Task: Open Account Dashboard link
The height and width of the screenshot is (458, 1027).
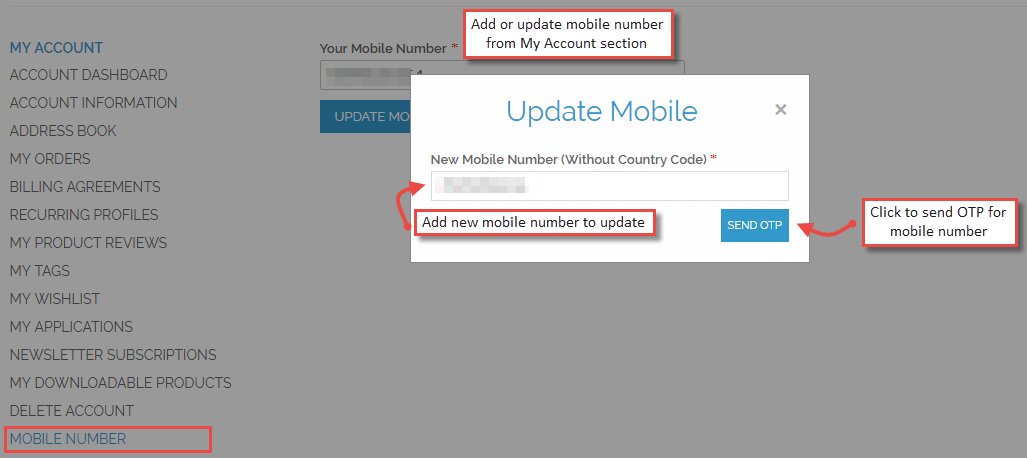Action: [x=88, y=75]
